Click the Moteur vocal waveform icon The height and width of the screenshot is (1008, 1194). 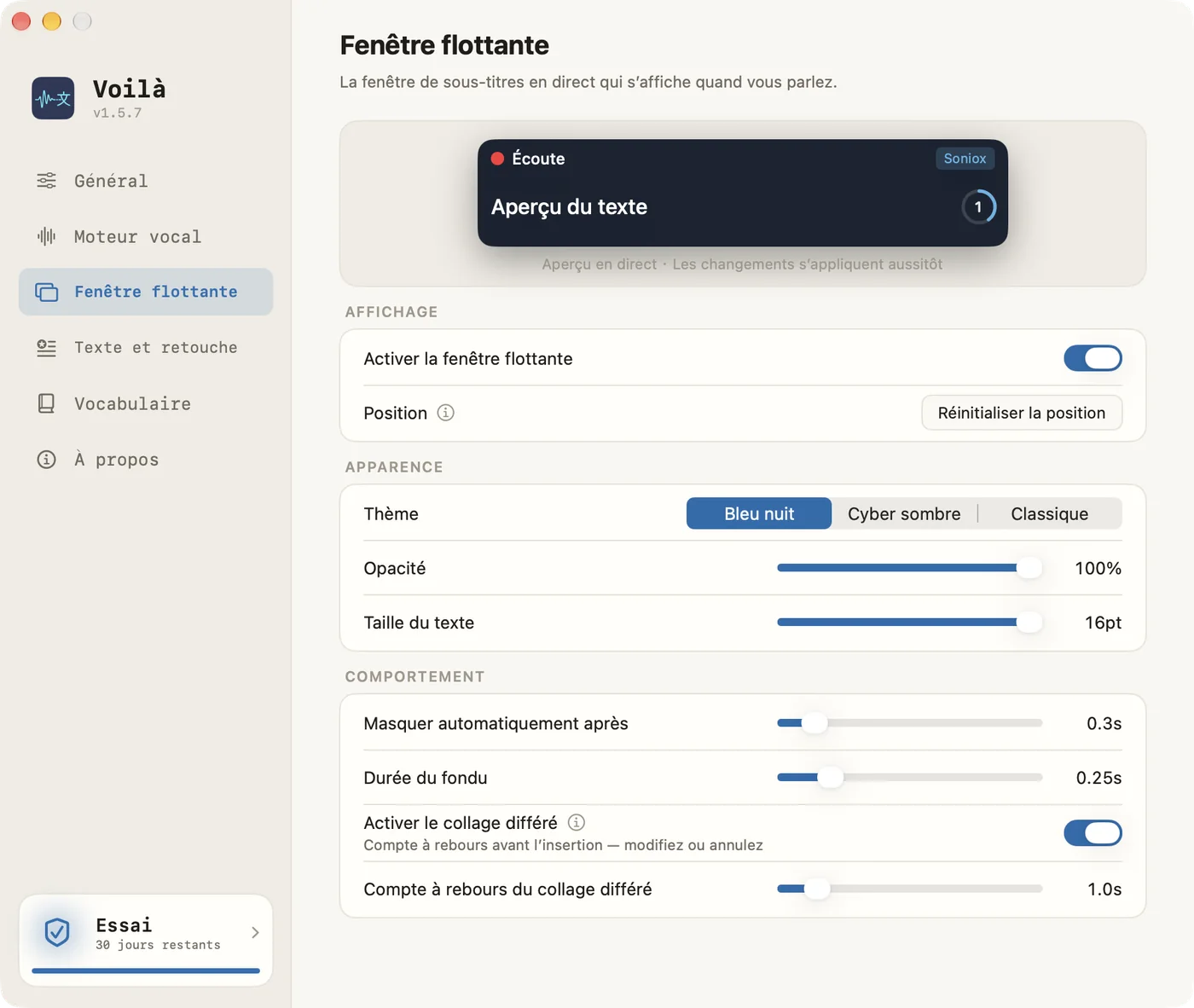coord(46,236)
